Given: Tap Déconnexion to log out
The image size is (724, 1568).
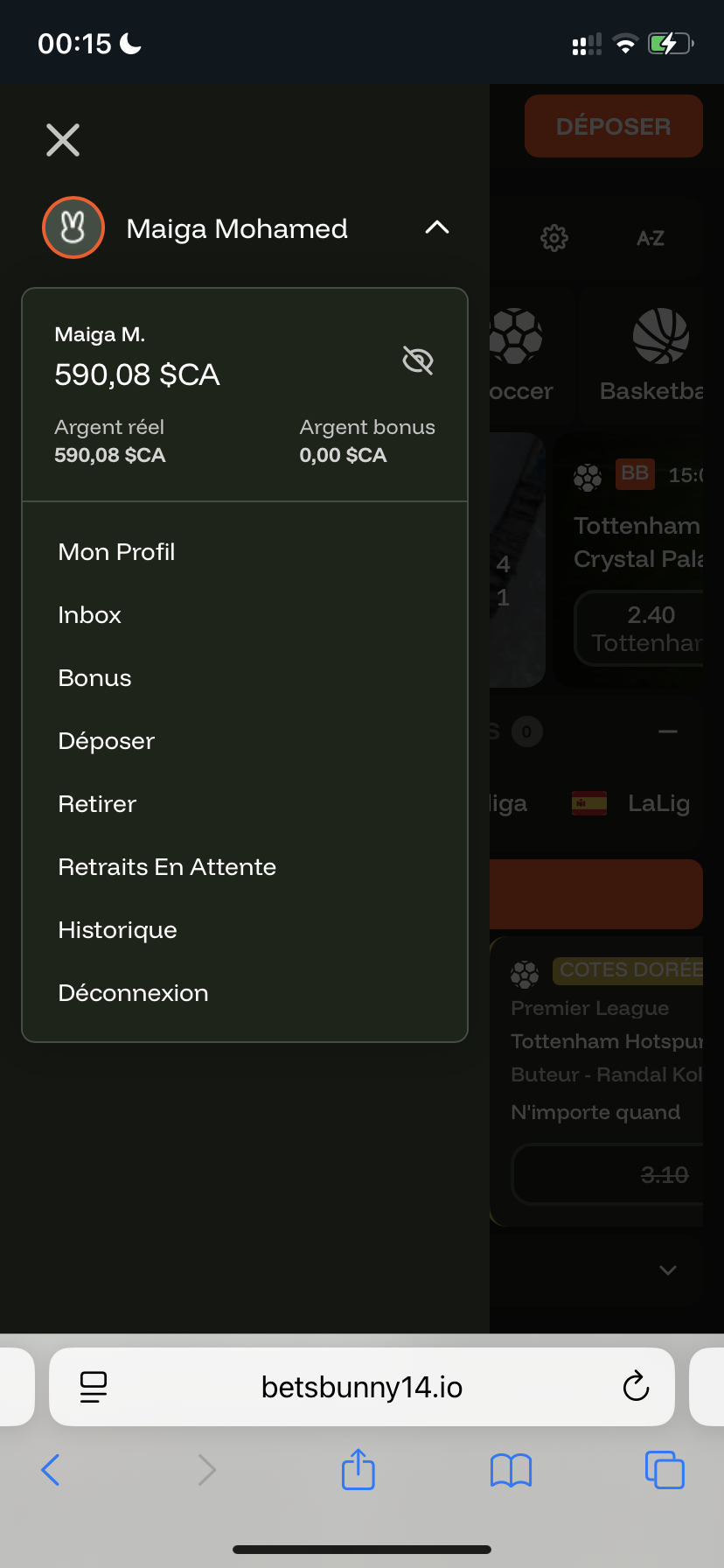Looking at the screenshot, I should pyautogui.click(x=133, y=993).
